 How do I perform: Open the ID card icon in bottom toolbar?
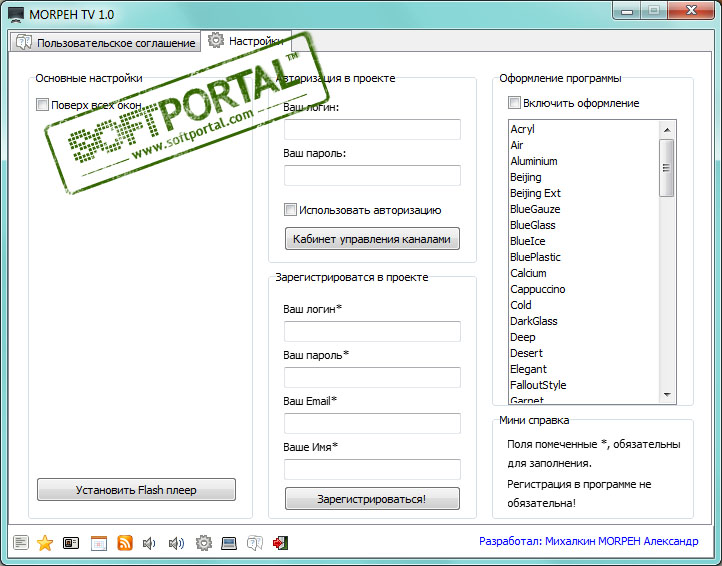(71, 543)
